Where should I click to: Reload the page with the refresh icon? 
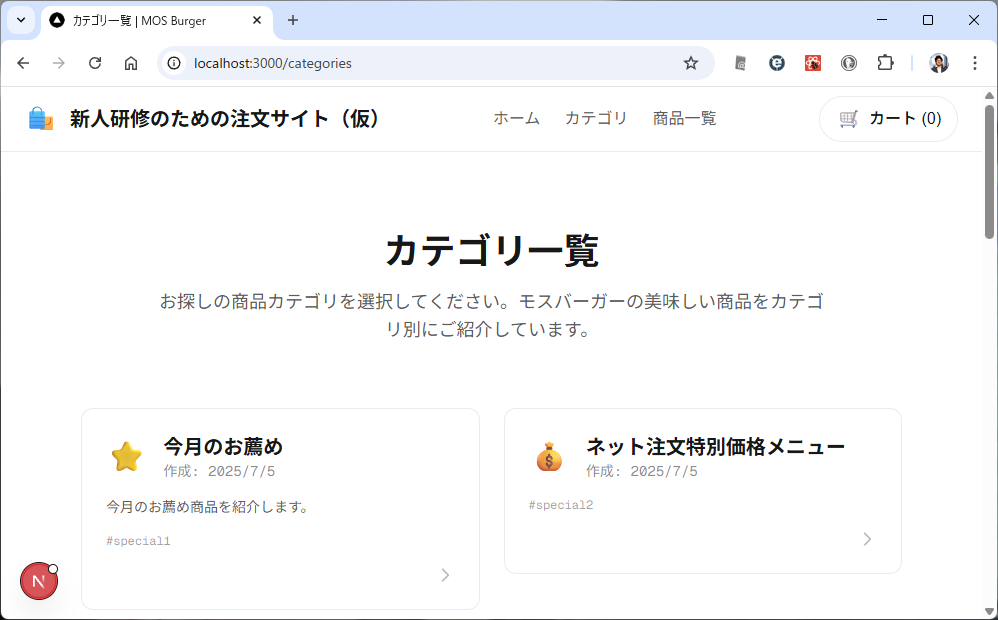[x=95, y=63]
